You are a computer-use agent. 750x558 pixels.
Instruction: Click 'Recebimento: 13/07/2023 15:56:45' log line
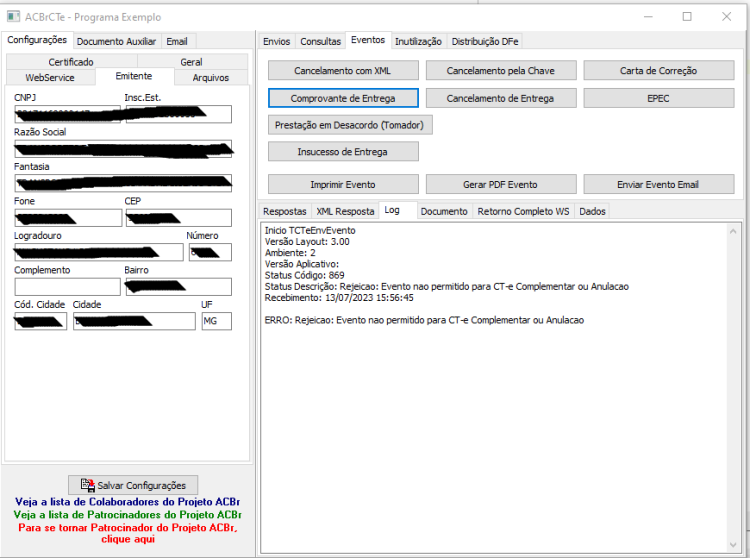coord(339,297)
